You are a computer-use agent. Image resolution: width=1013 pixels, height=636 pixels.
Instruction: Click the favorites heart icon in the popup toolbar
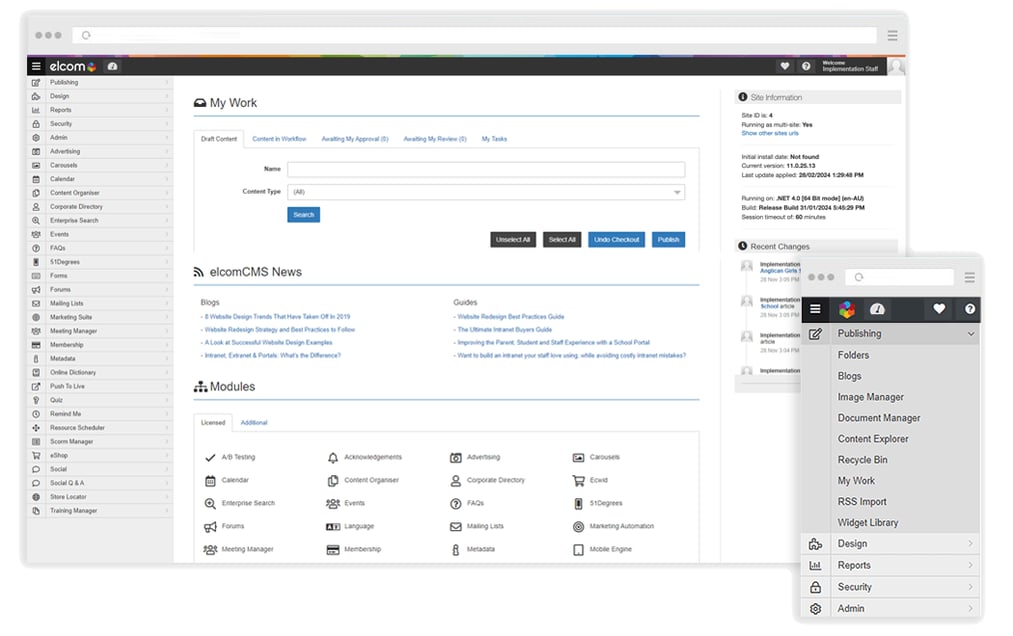[x=938, y=310]
